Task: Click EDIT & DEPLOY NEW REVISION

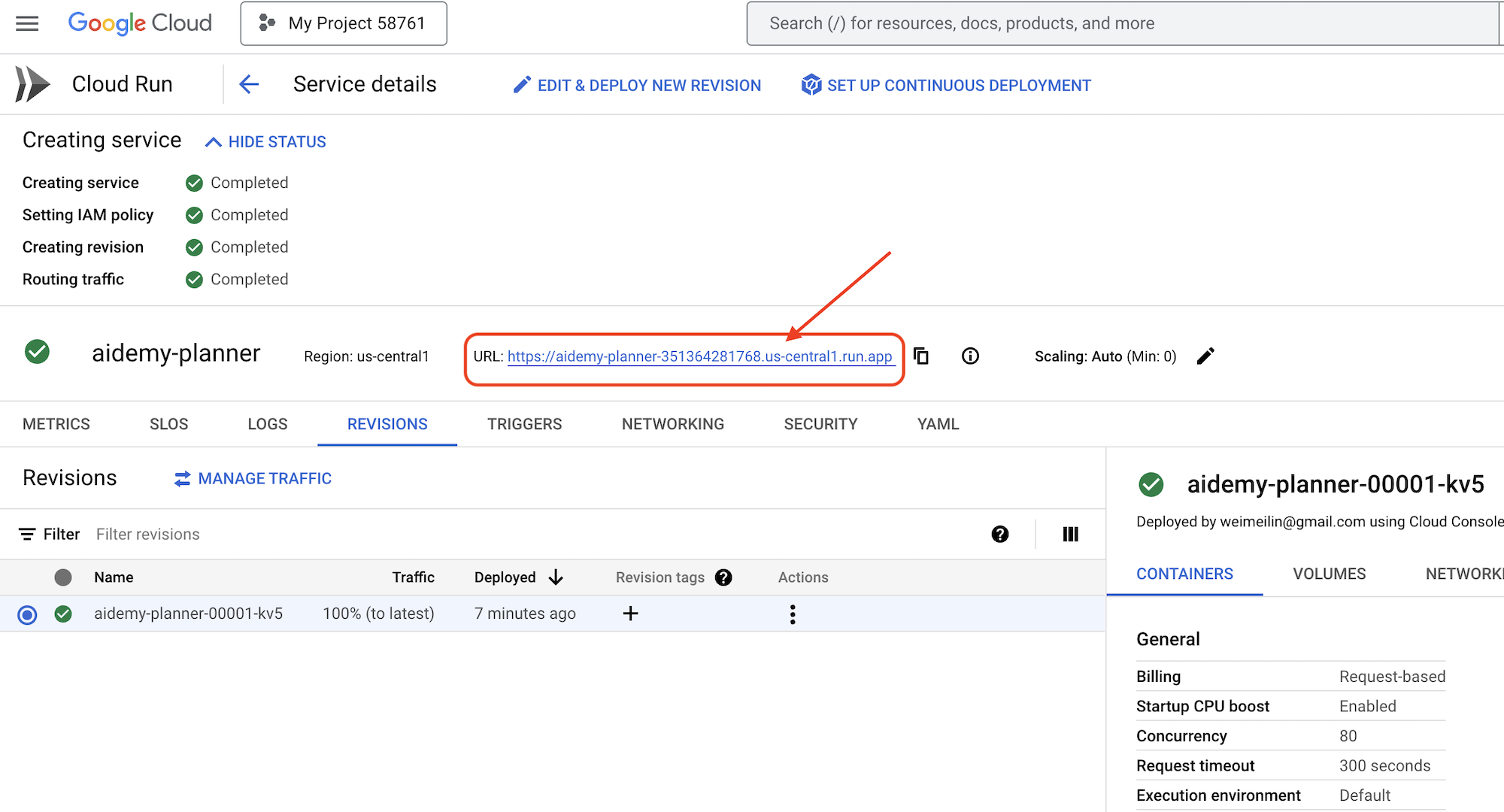Action: coord(635,85)
